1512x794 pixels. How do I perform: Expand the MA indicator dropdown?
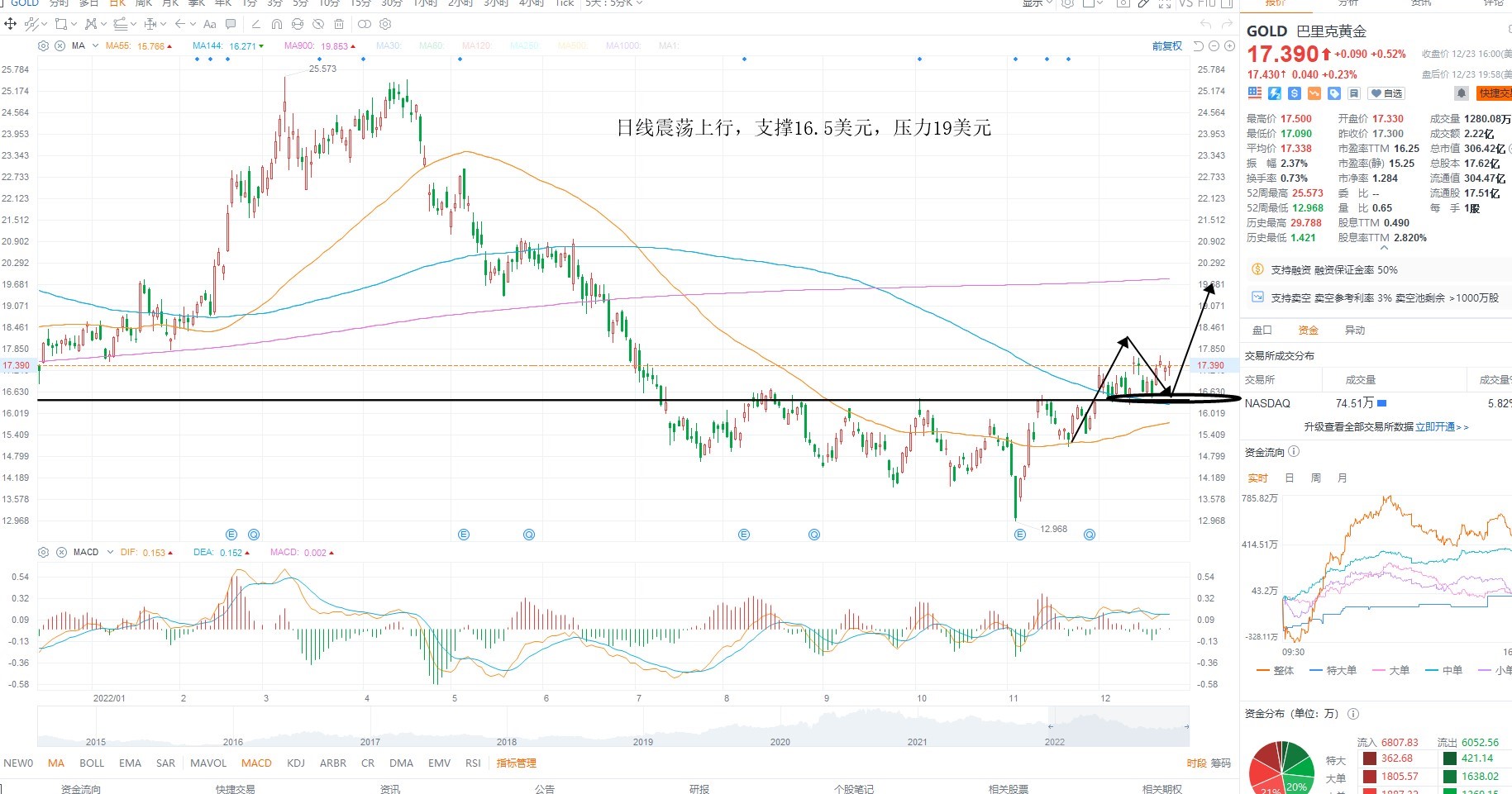pos(95,45)
